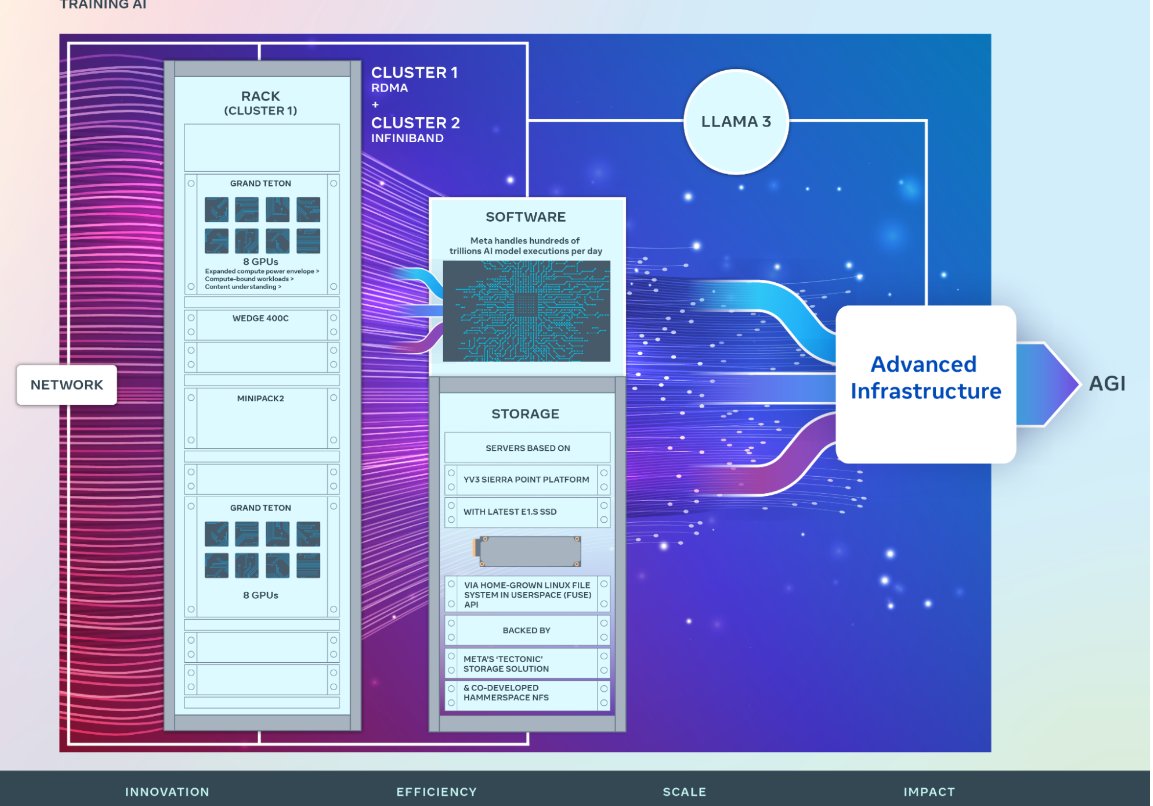Click the INFINIBAND subtitle
The height and width of the screenshot is (806, 1153).
coord(407,138)
